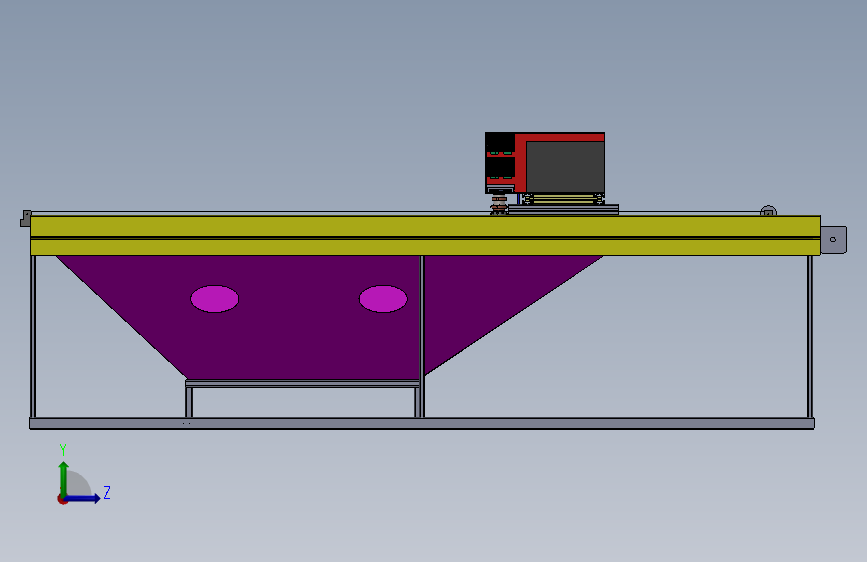Screen dimensions: 867x562
Task: Select the long yellow beam
Action: tap(425, 236)
